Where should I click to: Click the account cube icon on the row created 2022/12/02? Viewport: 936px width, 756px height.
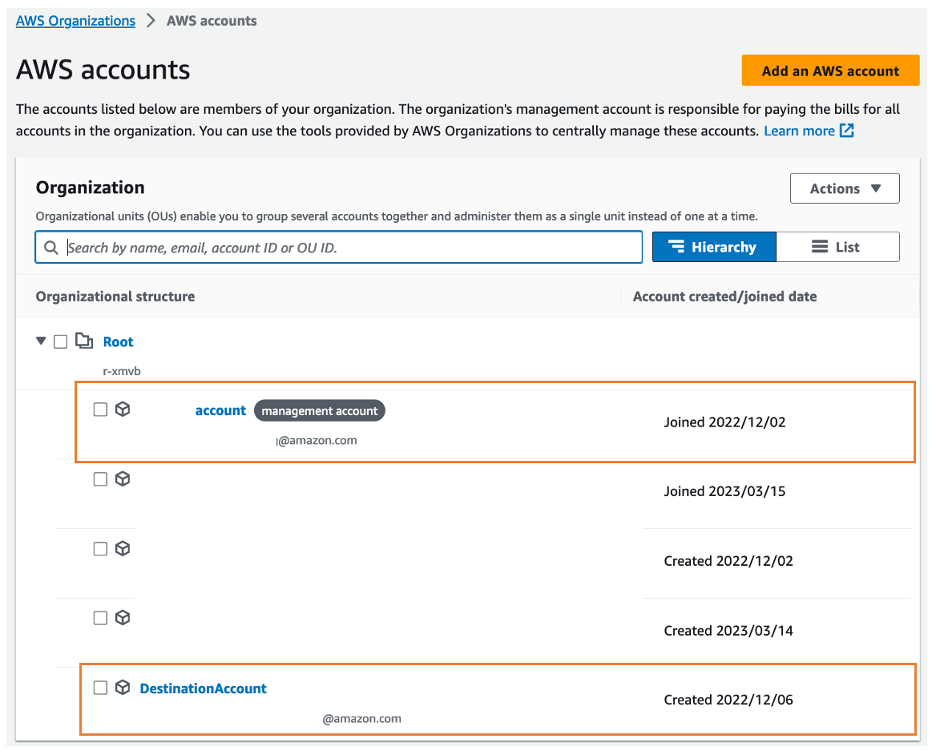[122, 548]
